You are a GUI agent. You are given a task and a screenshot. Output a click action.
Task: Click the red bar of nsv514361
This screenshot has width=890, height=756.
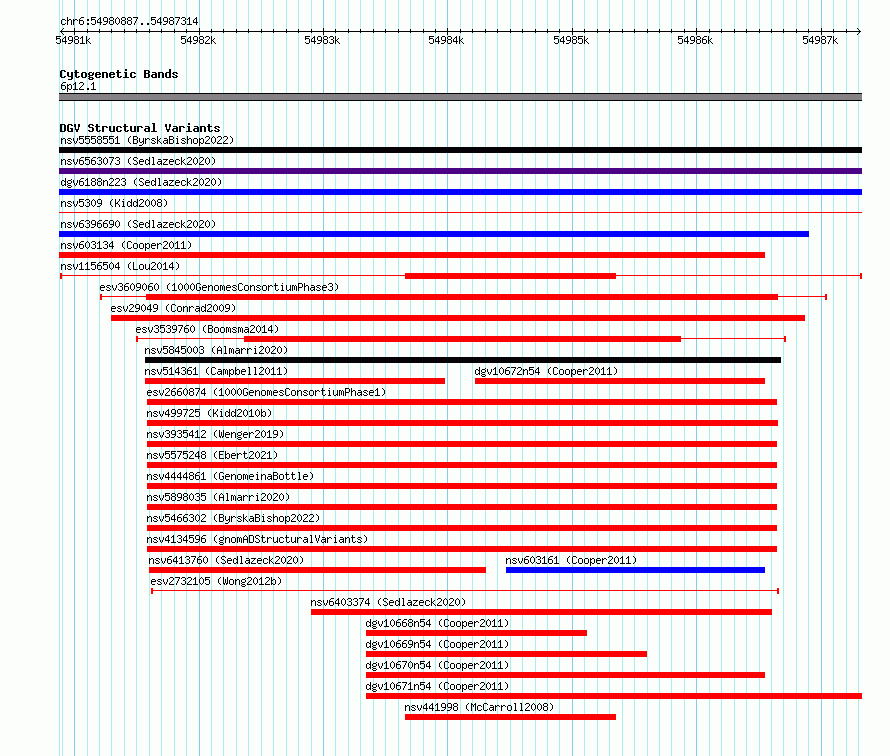click(x=295, y=381)
